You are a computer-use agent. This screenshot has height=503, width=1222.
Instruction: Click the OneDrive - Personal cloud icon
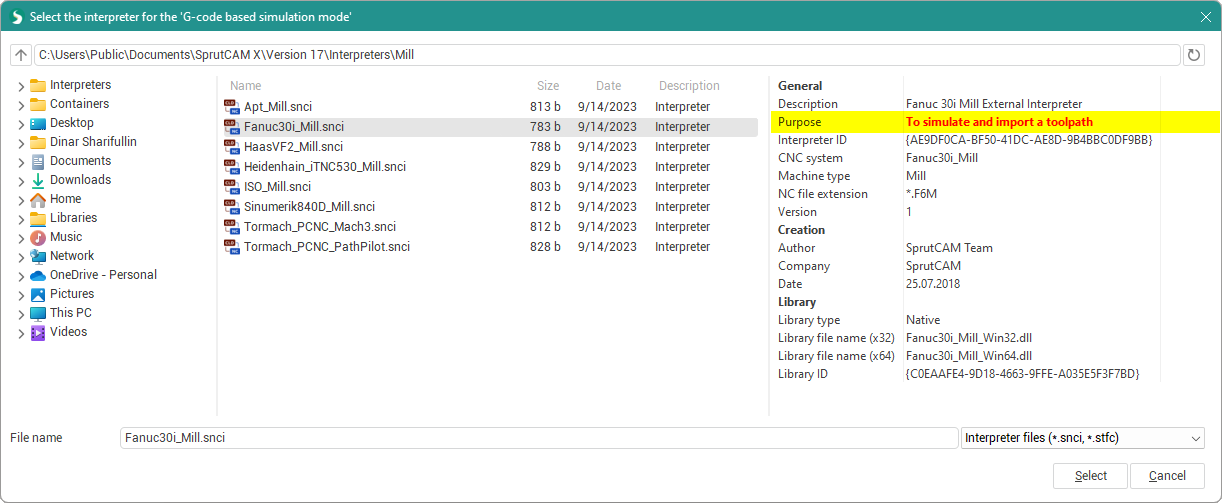[x=38, y=275]
